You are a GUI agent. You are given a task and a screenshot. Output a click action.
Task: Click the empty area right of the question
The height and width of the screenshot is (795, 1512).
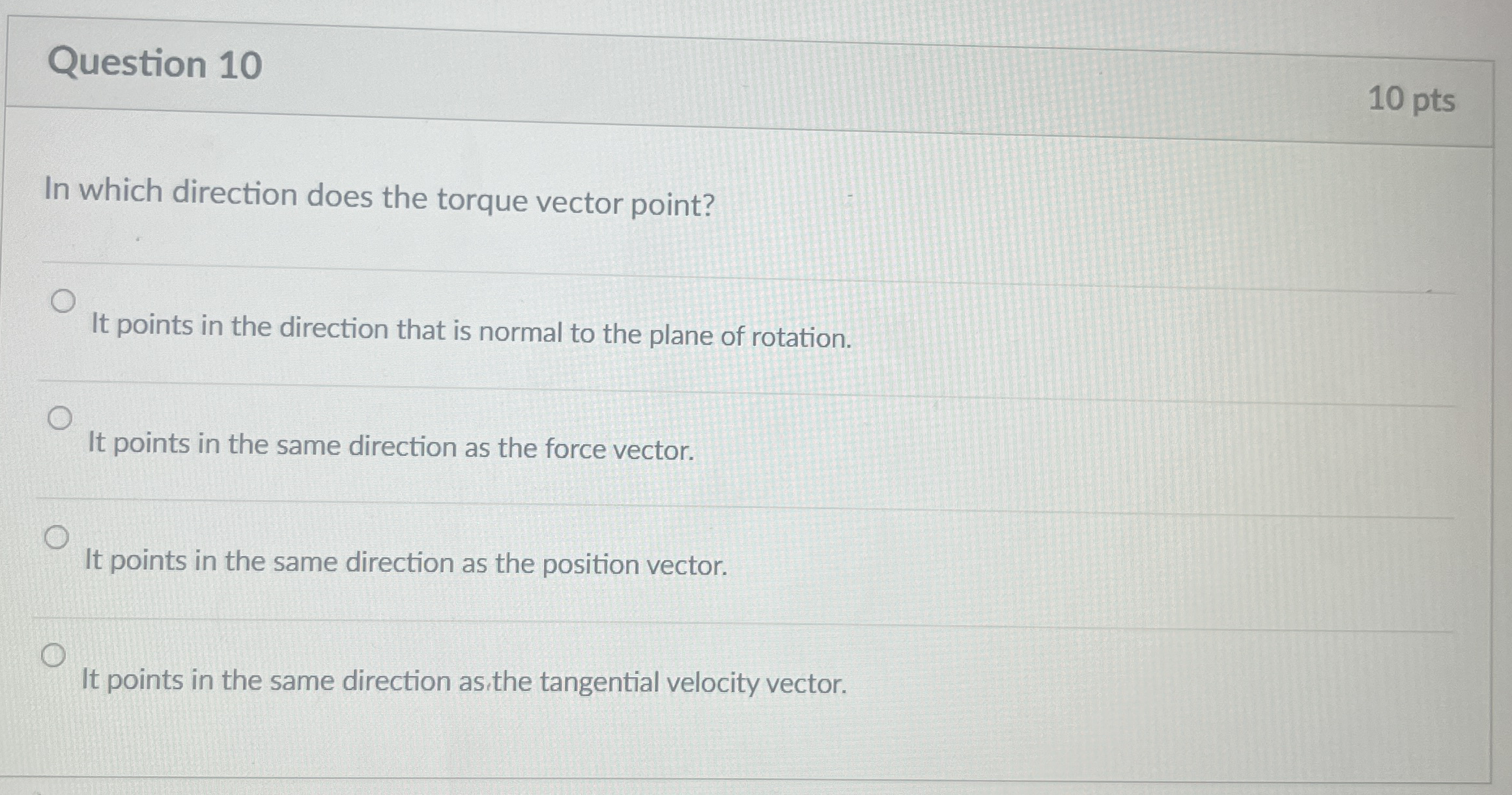[x=1107, y=202]
